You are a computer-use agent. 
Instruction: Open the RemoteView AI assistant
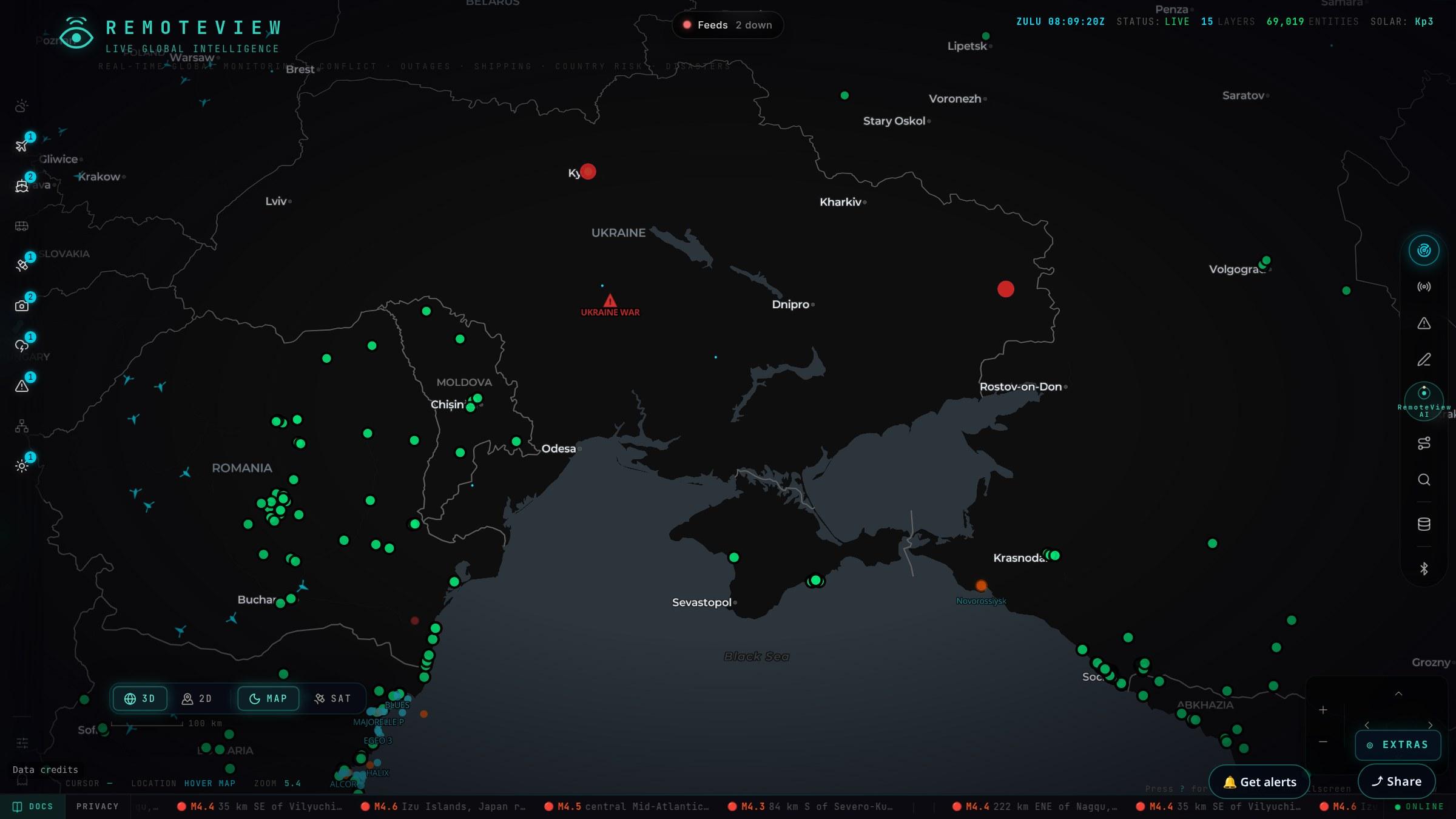(x=1424, y=401)
